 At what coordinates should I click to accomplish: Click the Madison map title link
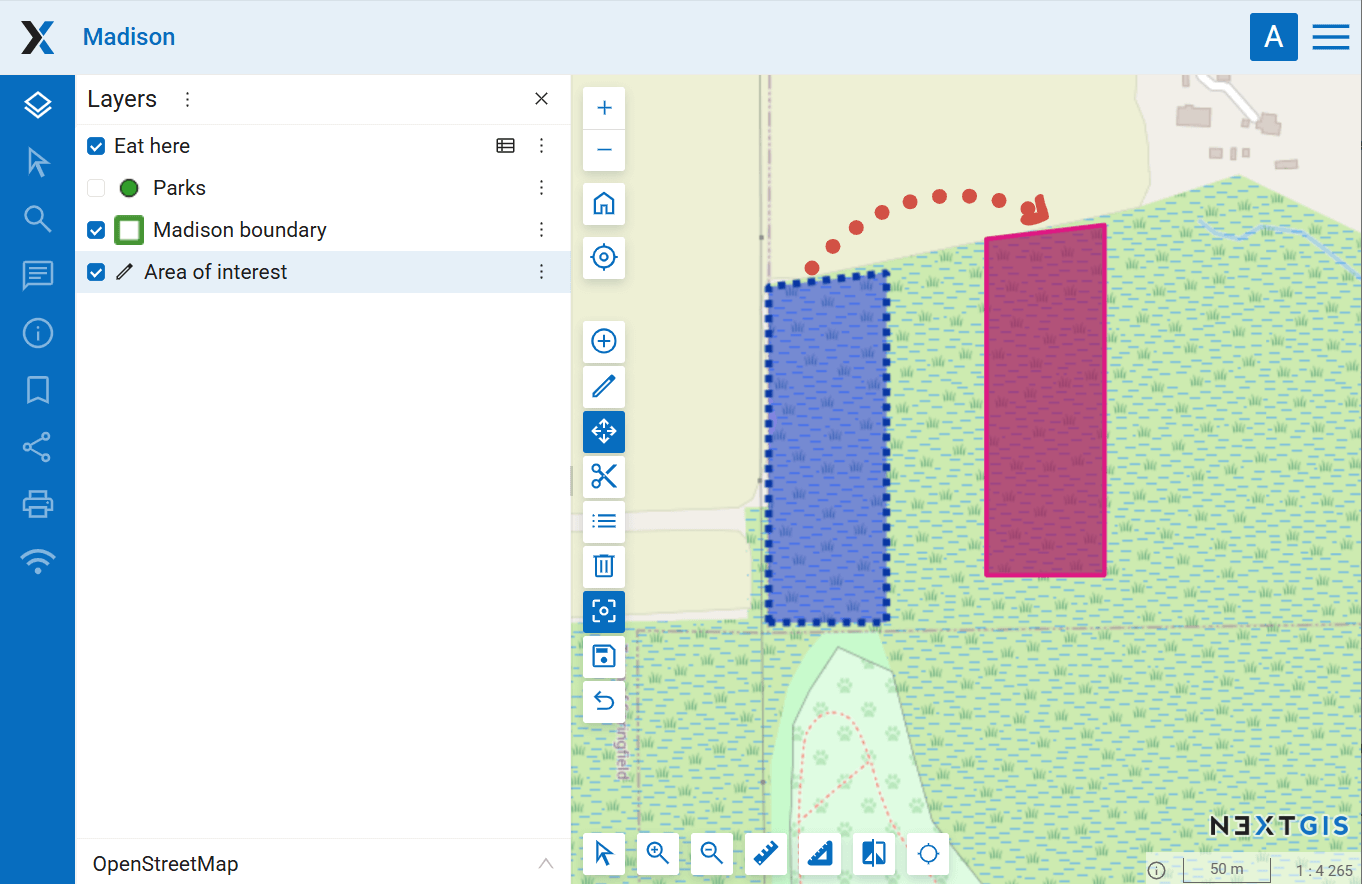129,37
